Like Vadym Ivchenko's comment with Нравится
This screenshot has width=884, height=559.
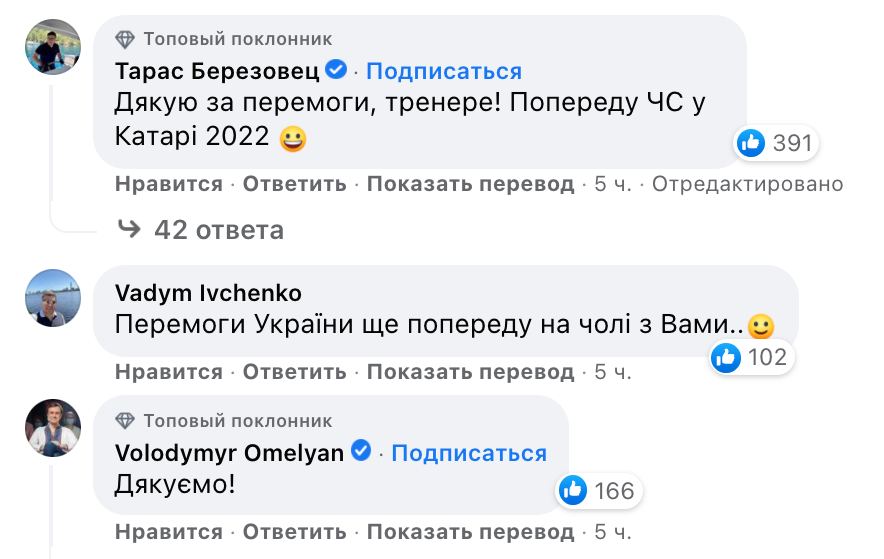pyautogui.click(x=169, y=372)
